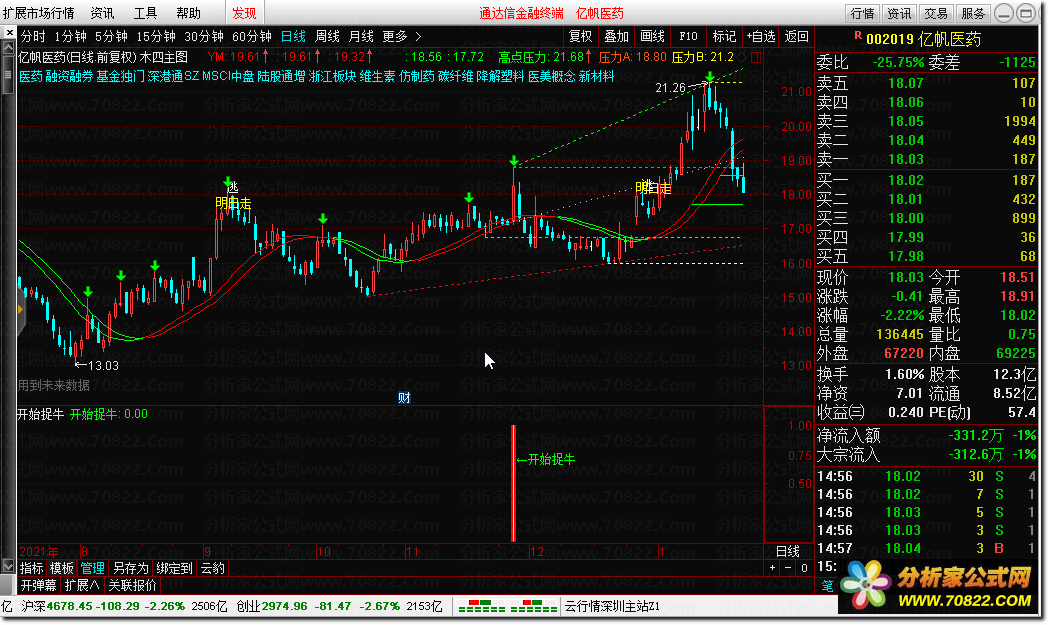This screenshot has width=1050, height=625.
Task: Switch chart to 分时 period
Action: pos(33,36)
